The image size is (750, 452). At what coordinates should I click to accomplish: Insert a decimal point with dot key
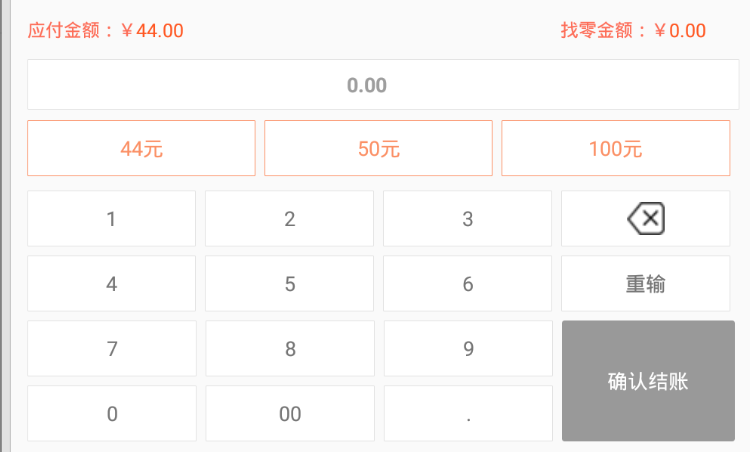point(467,414)
